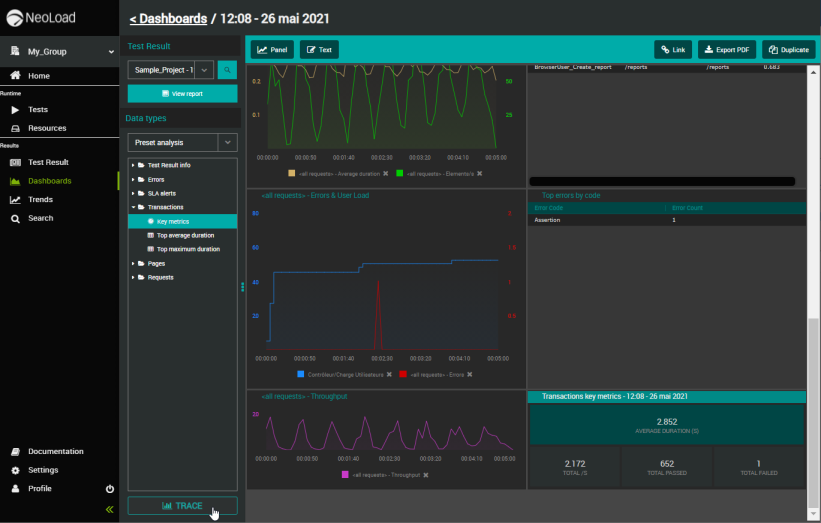Click the power icon next to Profile
This screenshot has height=523, width=821.
pos(110,489)
